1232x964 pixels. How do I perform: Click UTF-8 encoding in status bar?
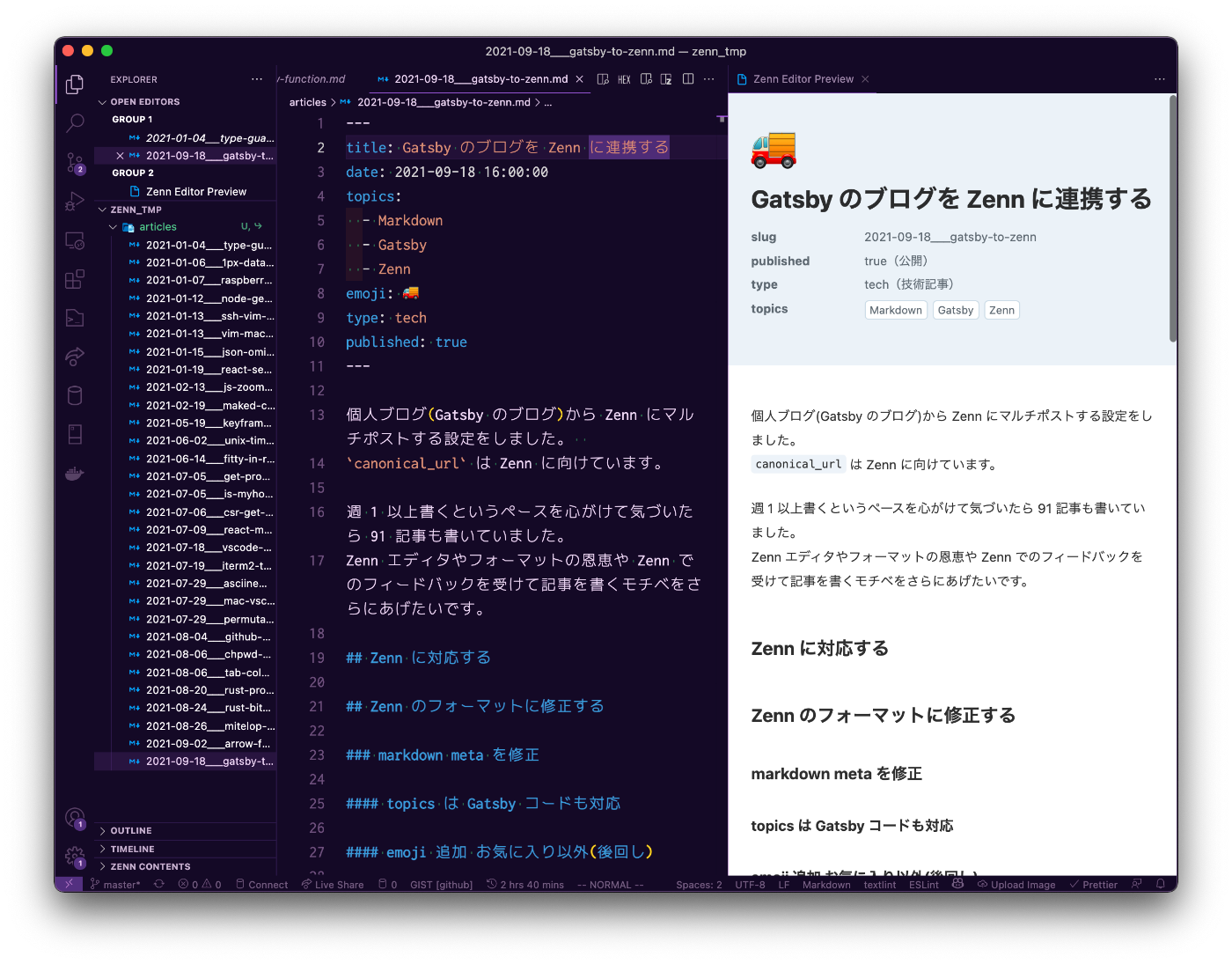click(x=750, y=885)
